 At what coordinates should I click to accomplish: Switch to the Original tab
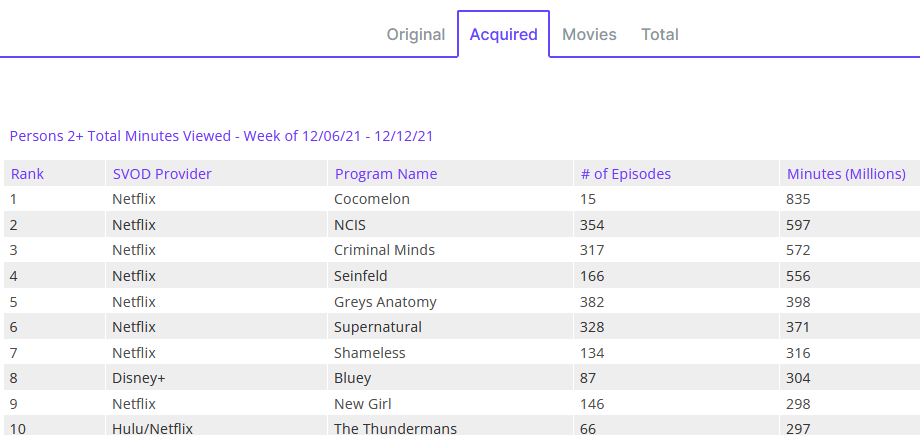[416, 34]
